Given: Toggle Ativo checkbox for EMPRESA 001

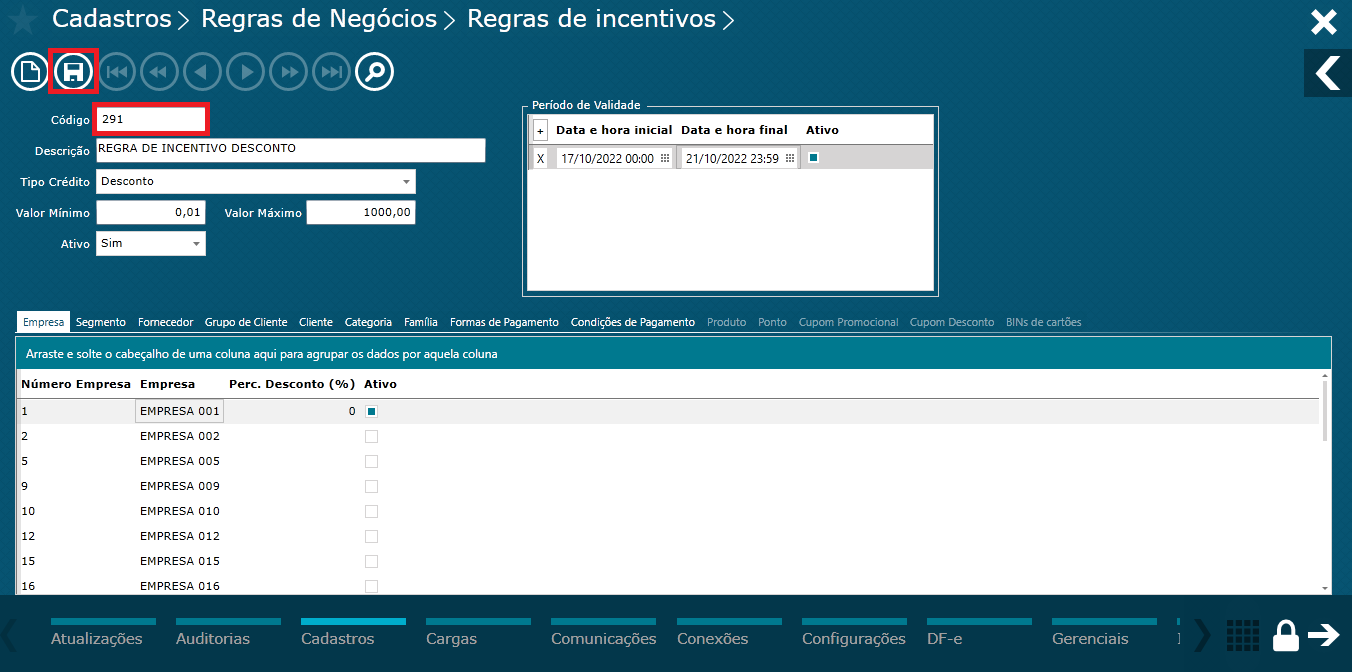Looking at the screenshot, I should pyautogui.click(x=371, y=411).
